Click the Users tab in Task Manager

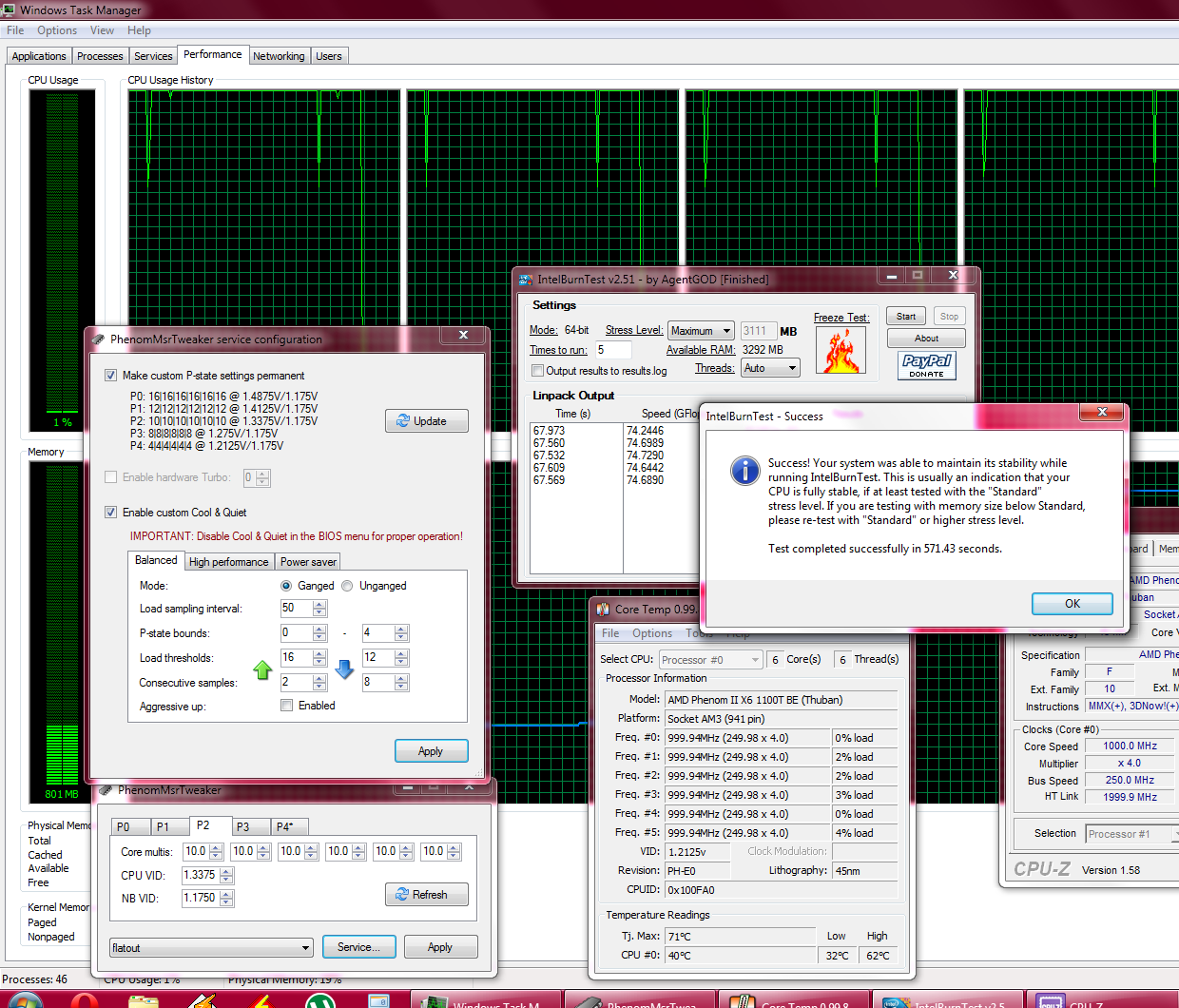point(329,56)
